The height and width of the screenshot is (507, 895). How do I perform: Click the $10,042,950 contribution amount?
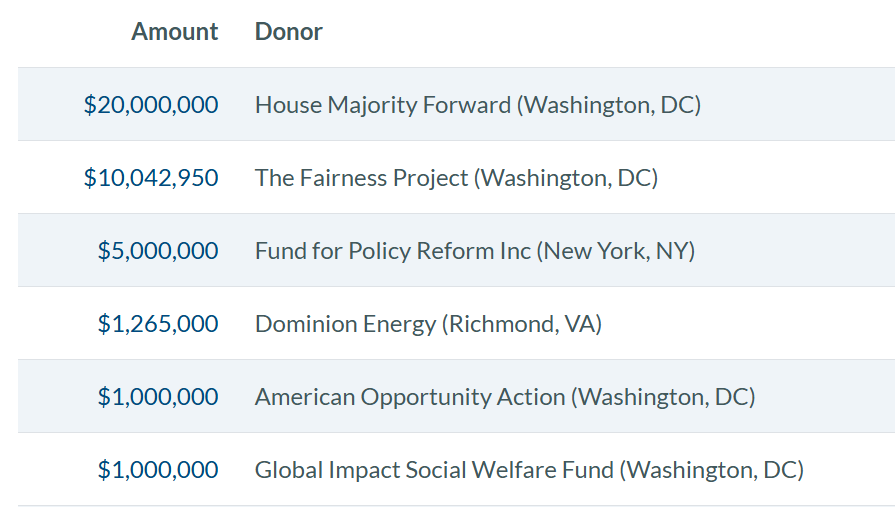click(151, 178)
